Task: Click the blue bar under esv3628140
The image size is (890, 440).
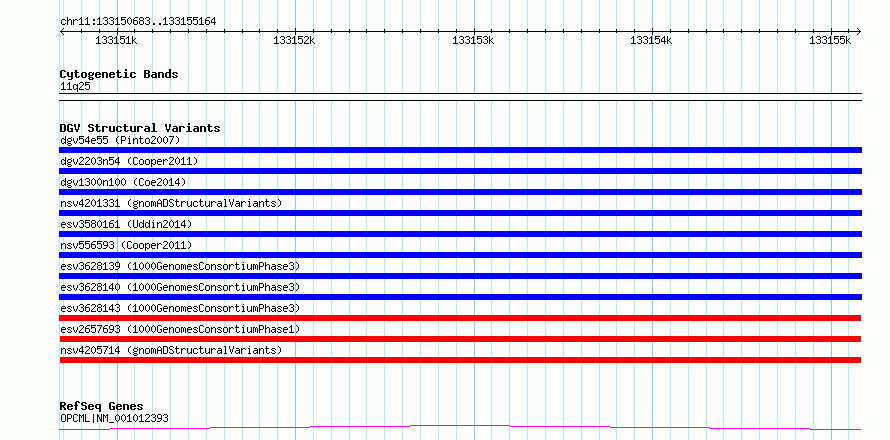Action: point(461,297)
